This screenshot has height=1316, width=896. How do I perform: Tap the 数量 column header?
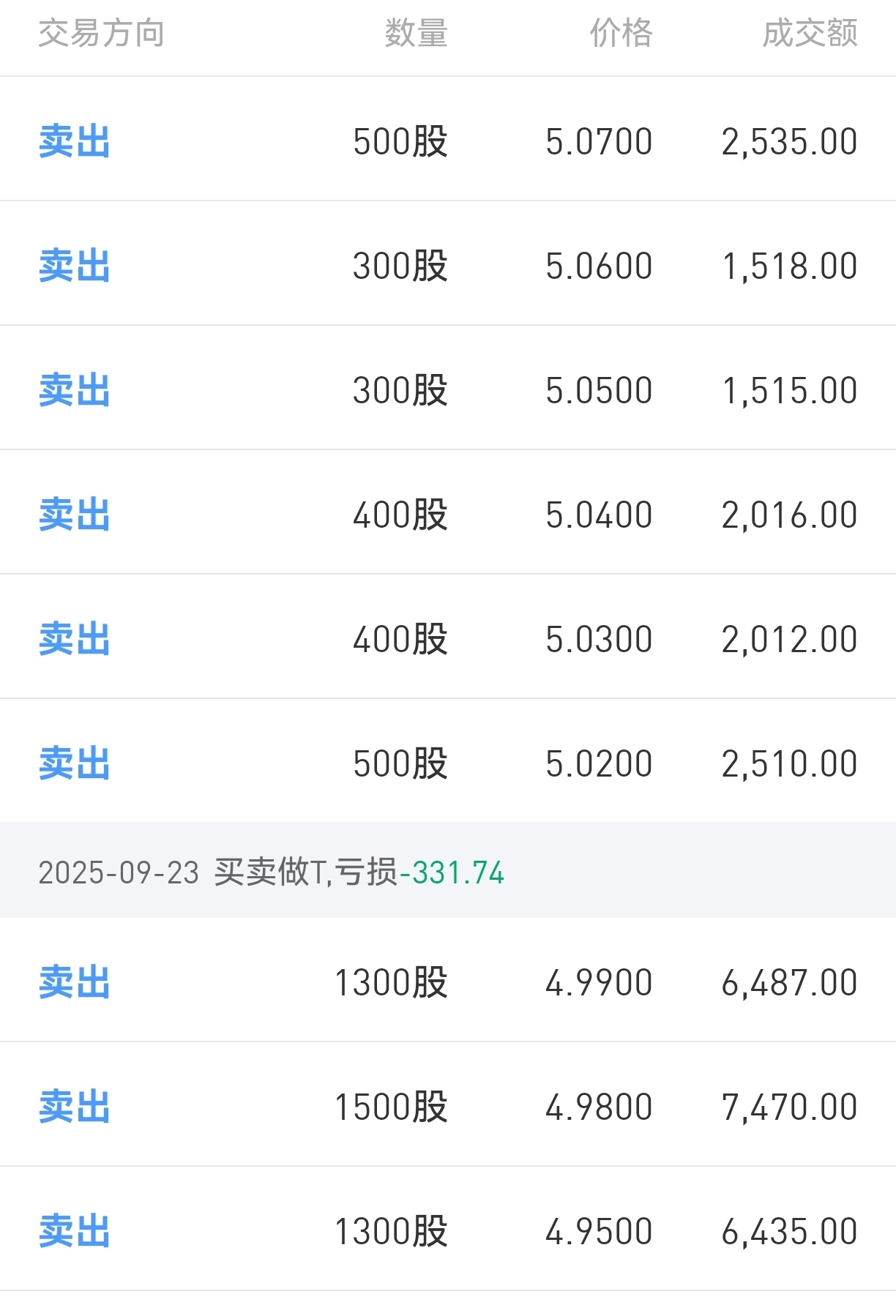click(x=416, y=34)
